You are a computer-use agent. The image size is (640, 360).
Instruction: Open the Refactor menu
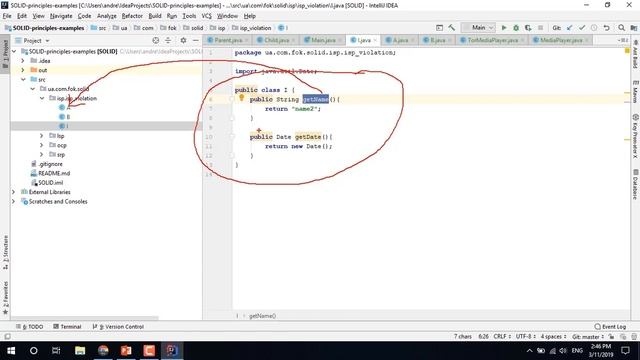(132, 16)
